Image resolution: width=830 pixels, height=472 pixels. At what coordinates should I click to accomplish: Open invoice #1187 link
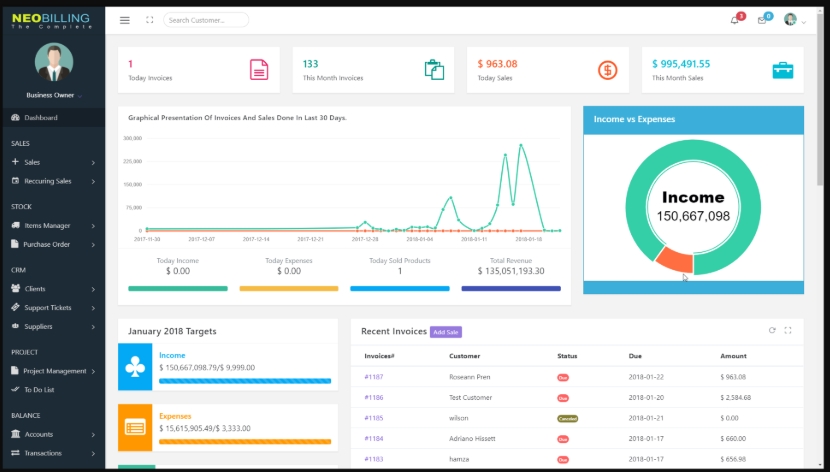(373, 377)
